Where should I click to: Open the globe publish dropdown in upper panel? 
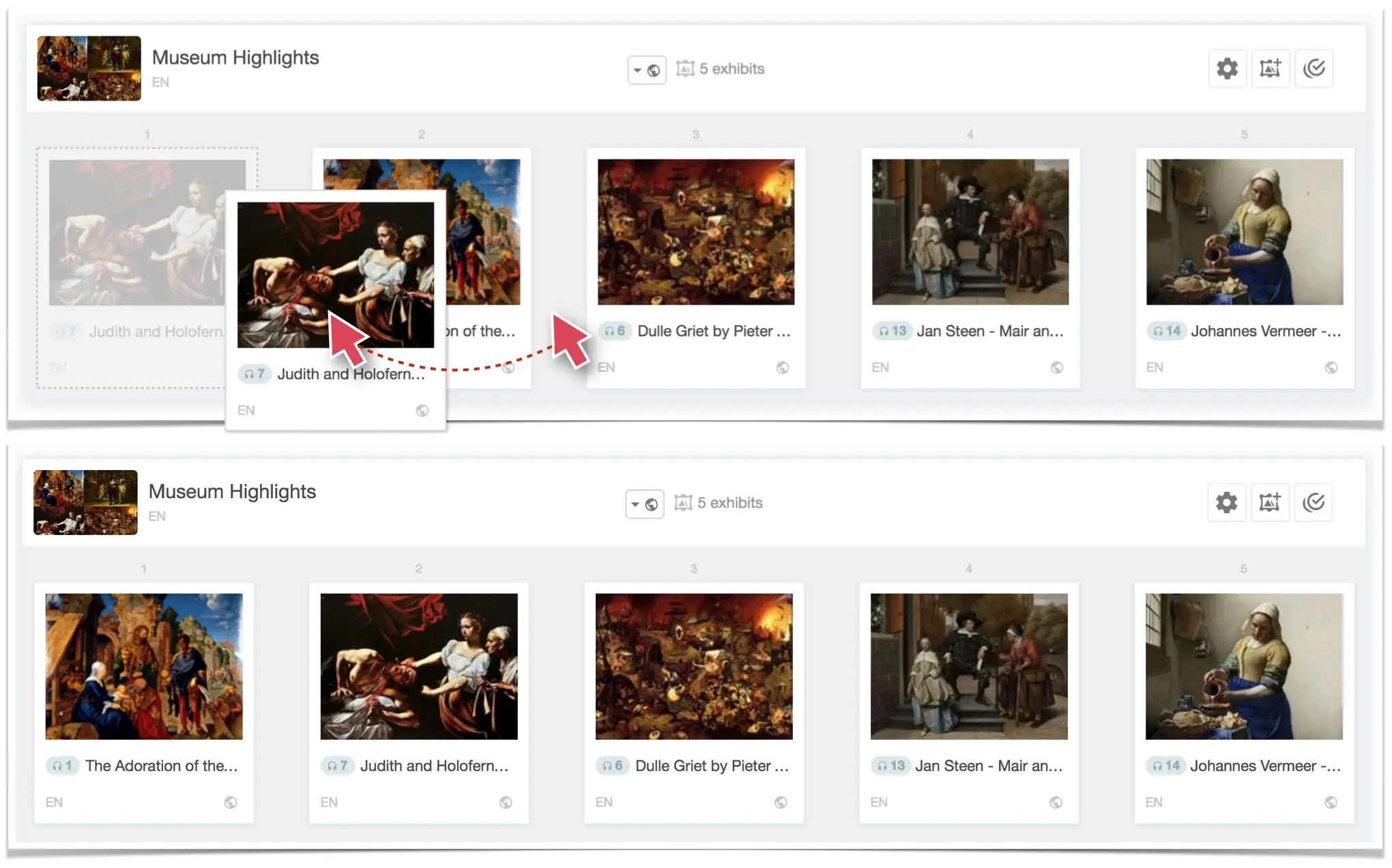point(646,70)
